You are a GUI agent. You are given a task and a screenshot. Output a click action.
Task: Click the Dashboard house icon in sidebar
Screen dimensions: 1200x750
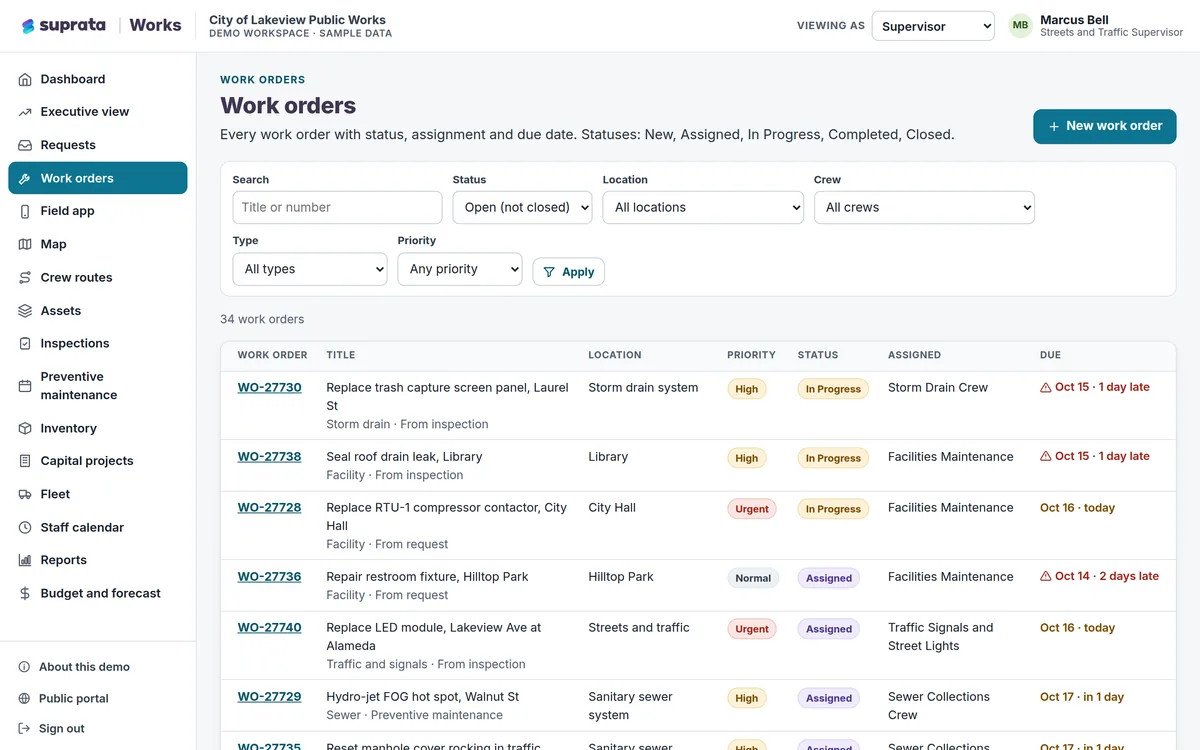25,79
